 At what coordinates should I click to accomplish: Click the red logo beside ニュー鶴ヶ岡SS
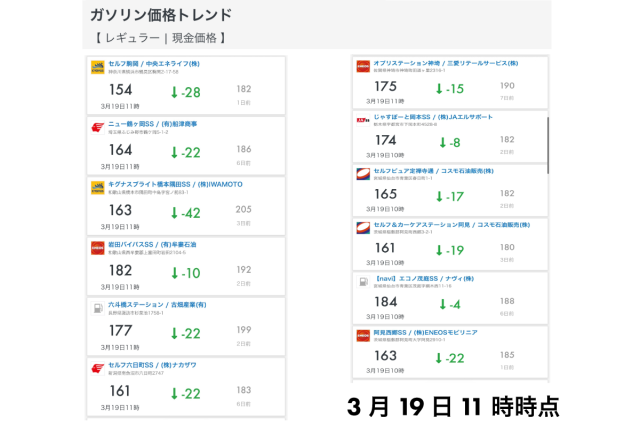click(x=98, y=127)
